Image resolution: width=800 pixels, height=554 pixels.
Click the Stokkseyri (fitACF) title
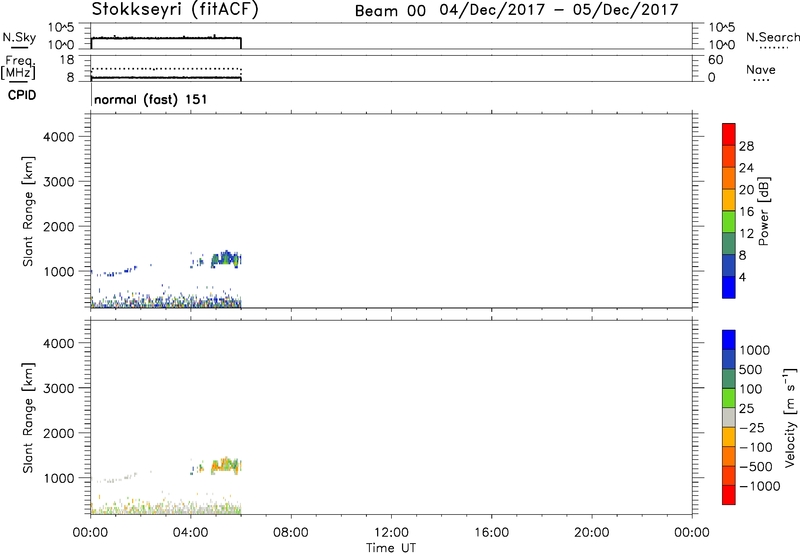[x=175, y=9]
